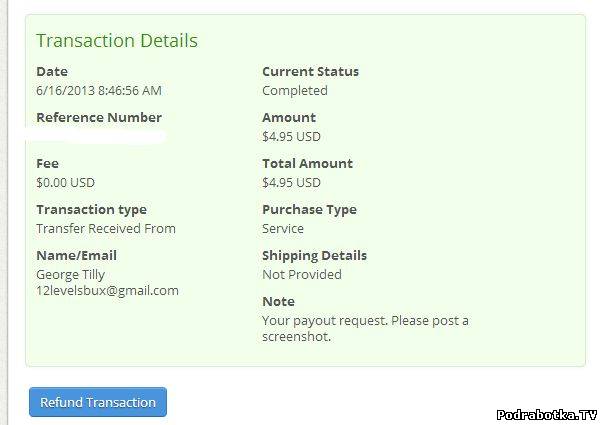
Task: Click the Podrabotka.TV watermark
Action: [x=545, y=414]
